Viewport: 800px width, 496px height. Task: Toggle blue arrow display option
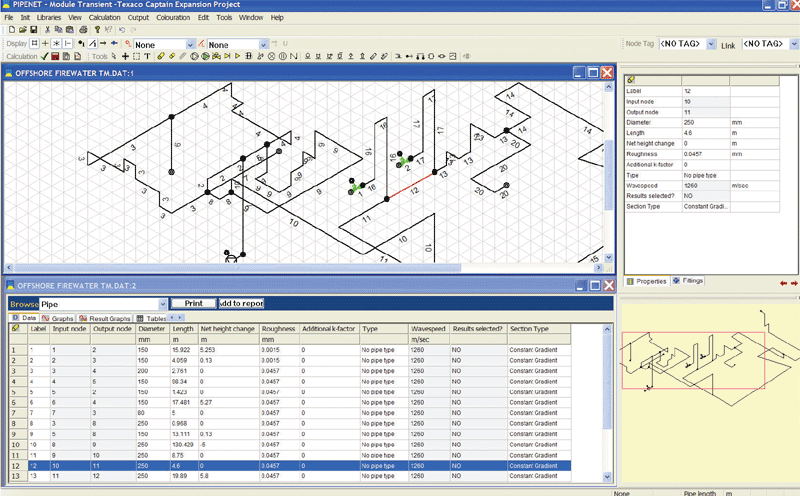click(114, 43)
